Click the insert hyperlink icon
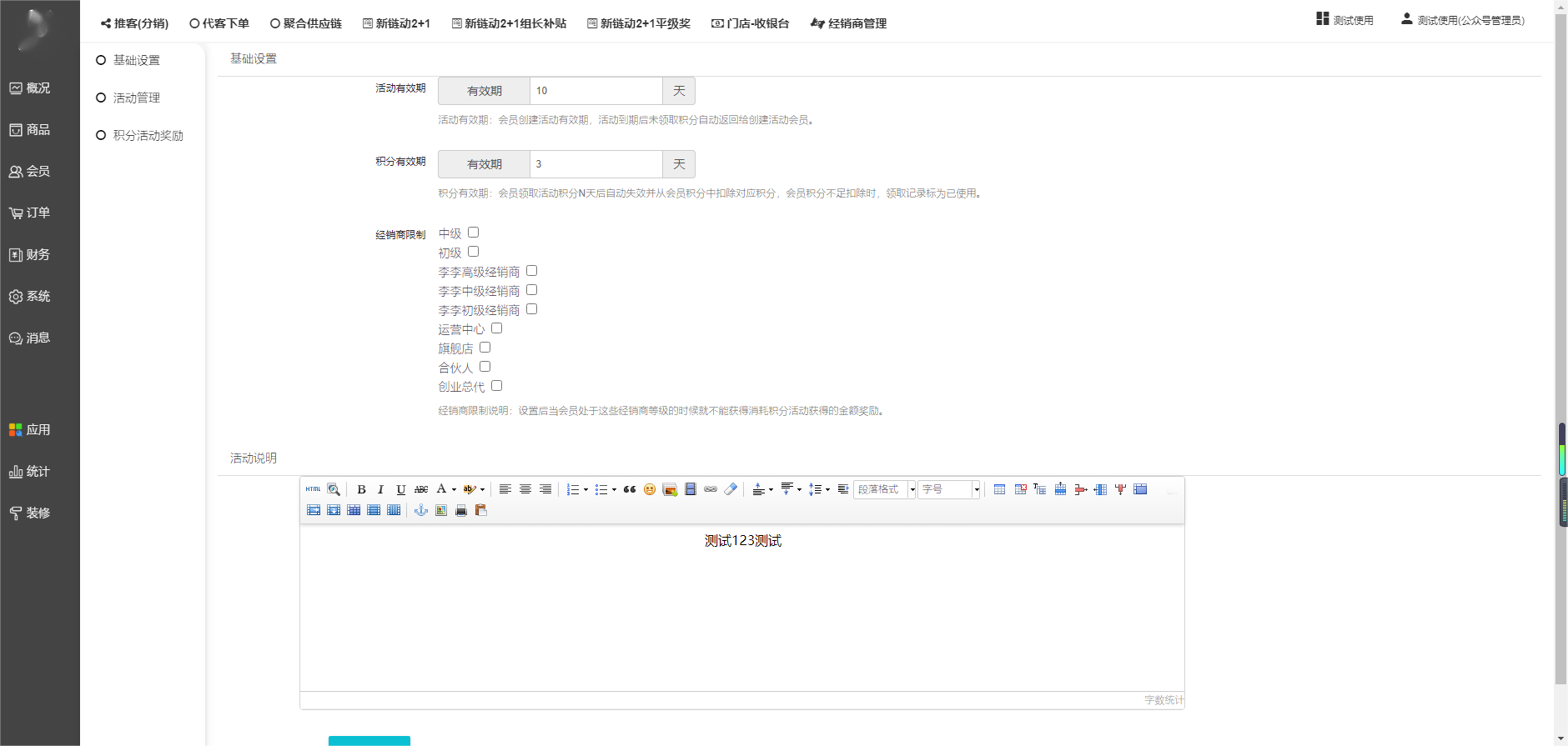 [711, 489]
